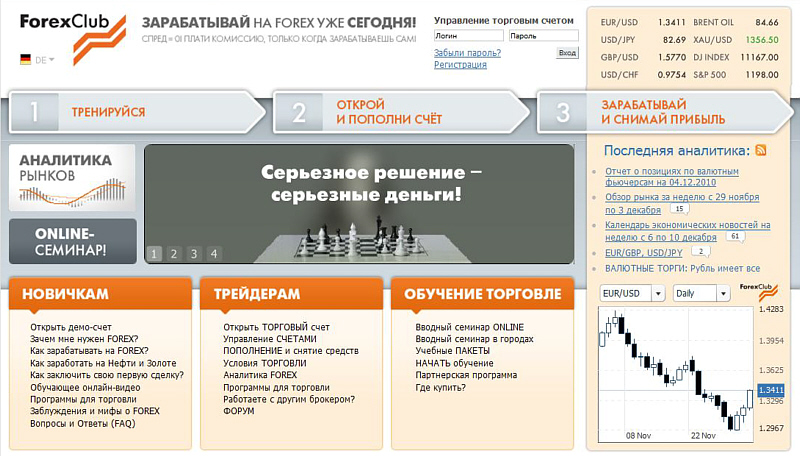This screenshot has width=800, height=456.
Task: Switch to banner slide 3
Action: [194, 254]
